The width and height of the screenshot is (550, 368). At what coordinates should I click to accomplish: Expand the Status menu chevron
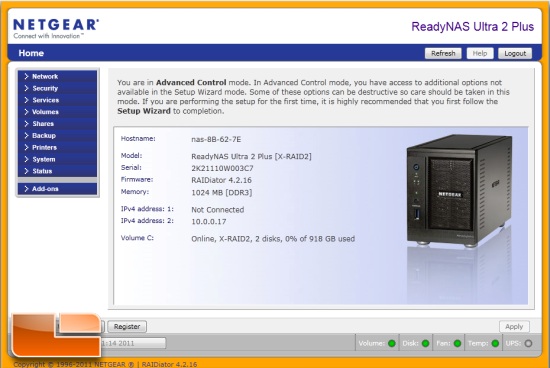(x=26, y=171)
